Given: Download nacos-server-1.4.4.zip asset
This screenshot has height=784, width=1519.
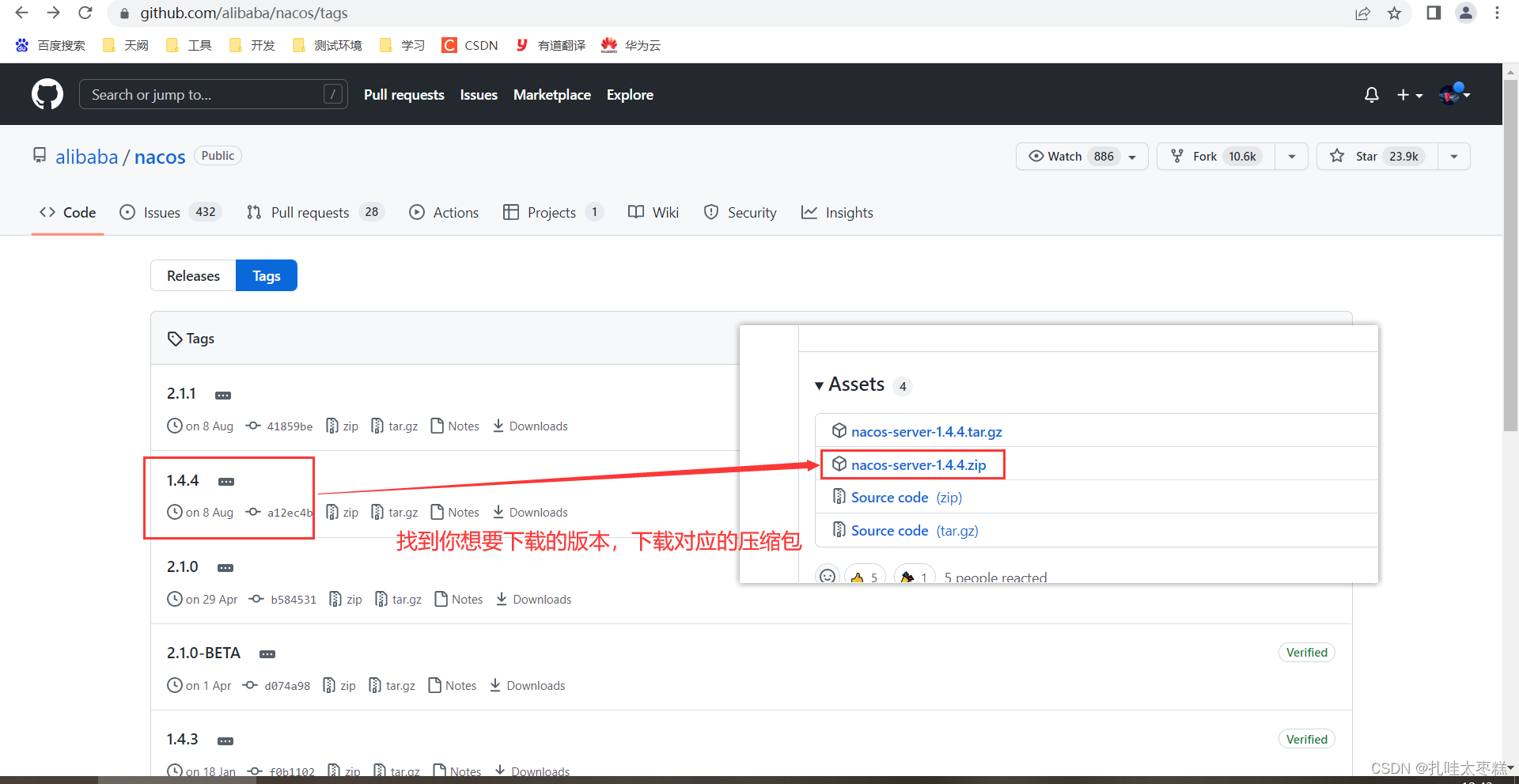Looking at the screenshot, I should 919,464.
